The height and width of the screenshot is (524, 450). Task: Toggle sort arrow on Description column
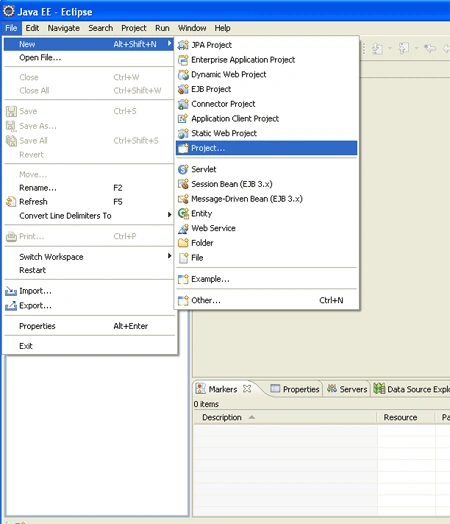tap(252, 417)
